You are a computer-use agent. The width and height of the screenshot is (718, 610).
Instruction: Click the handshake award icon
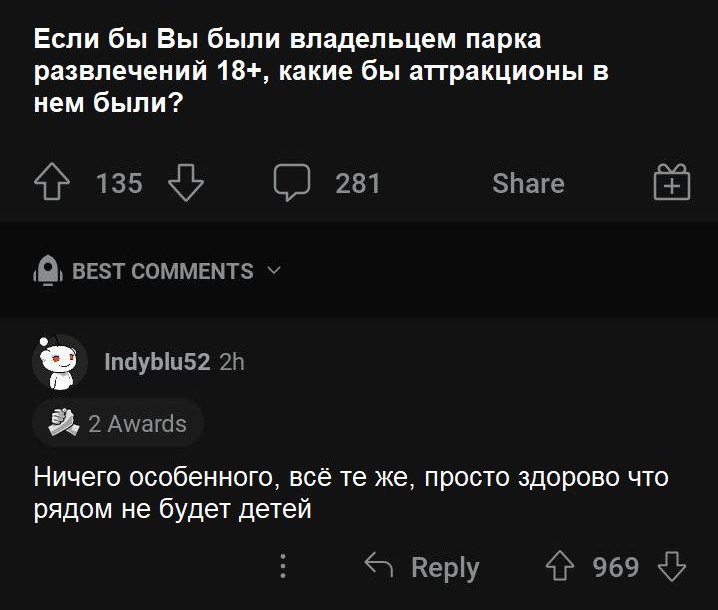coord(63,423)
